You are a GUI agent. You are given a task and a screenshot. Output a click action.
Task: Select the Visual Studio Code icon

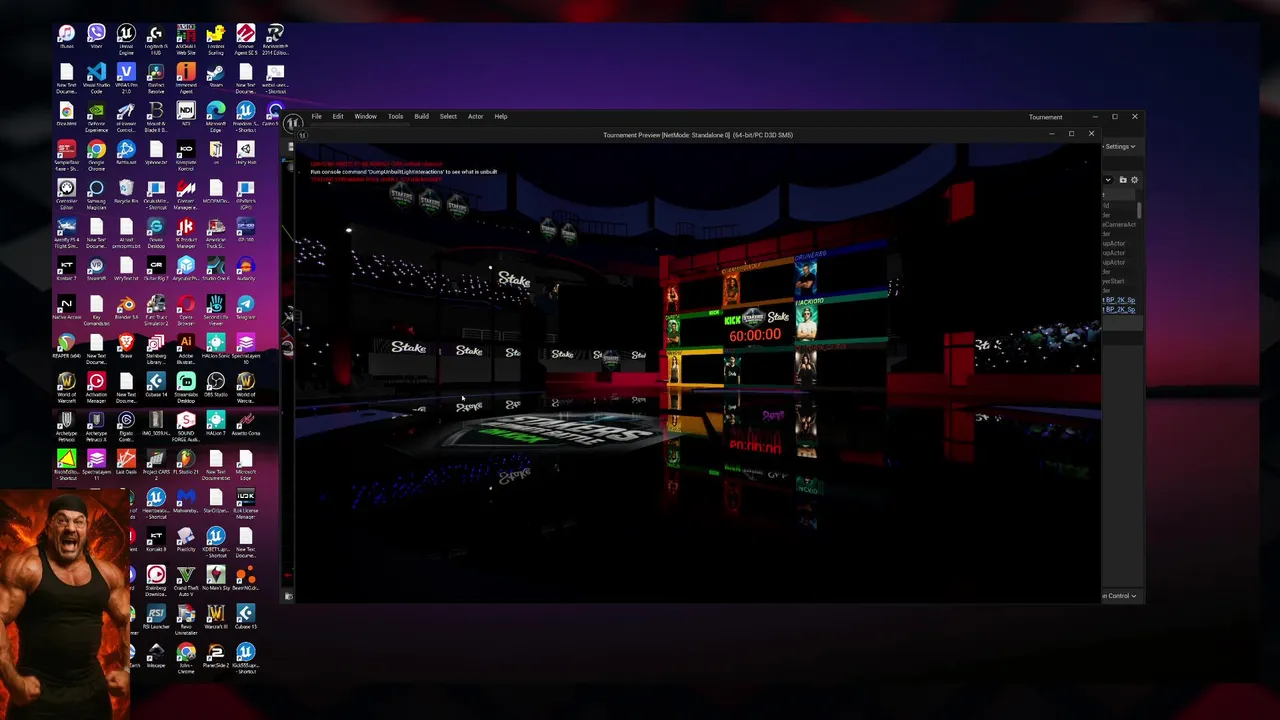[x=96, y=79]
